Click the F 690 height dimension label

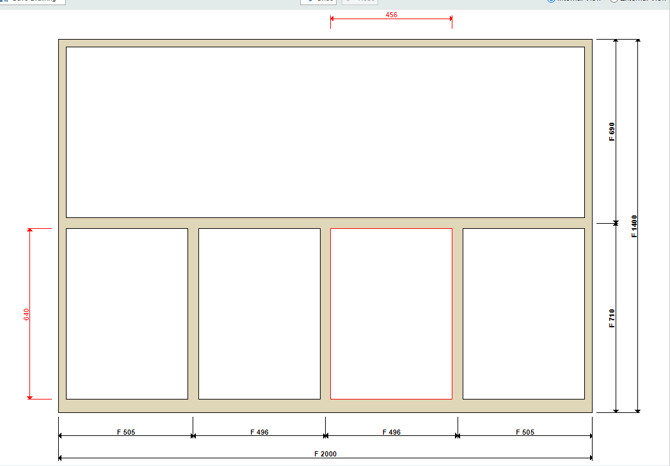coord(612,131)
